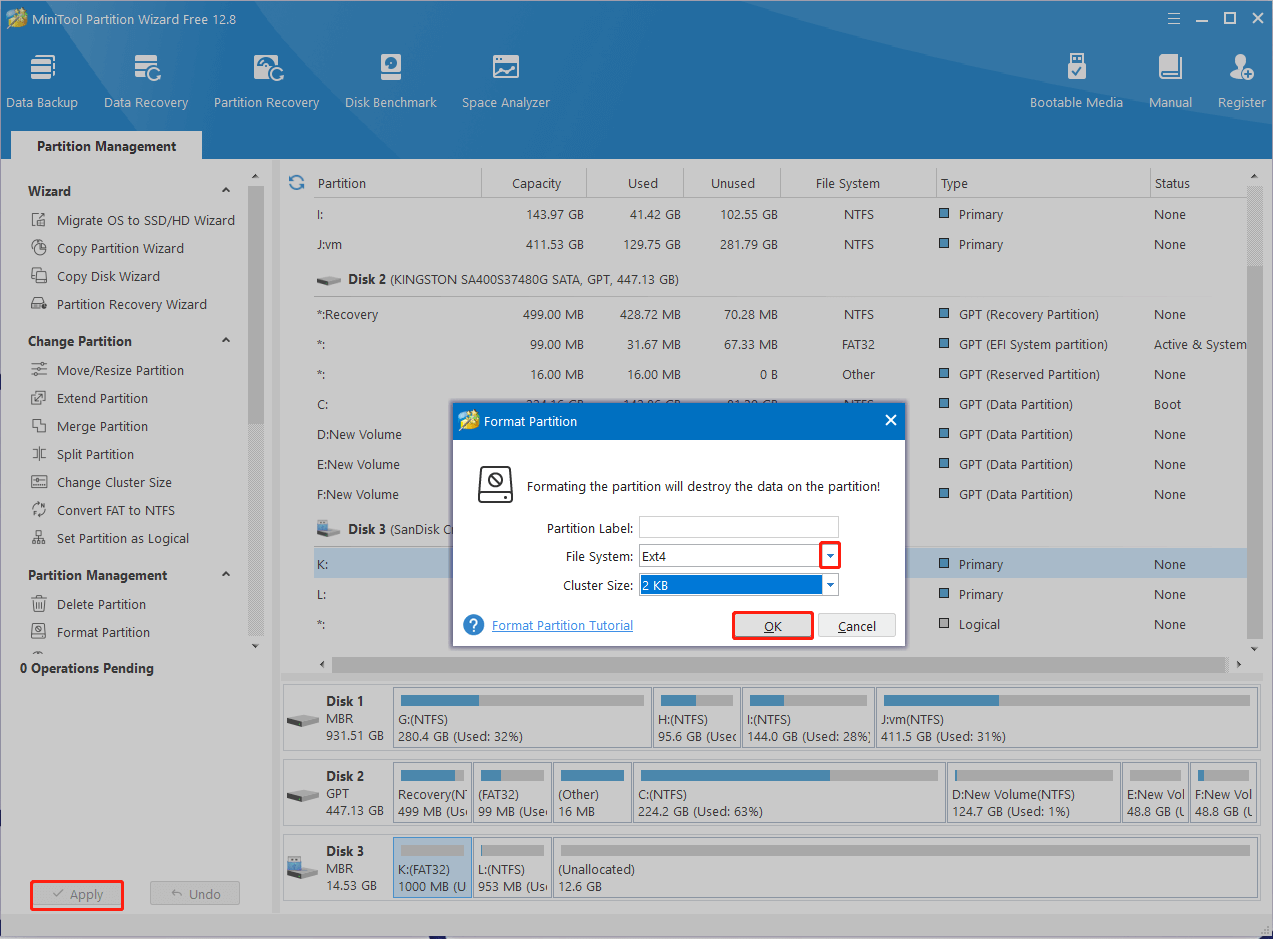Image resolution: width=1273 pixels, height=939 pixels.
Task: Open Data Backup tool
Action: pos(42,81)
